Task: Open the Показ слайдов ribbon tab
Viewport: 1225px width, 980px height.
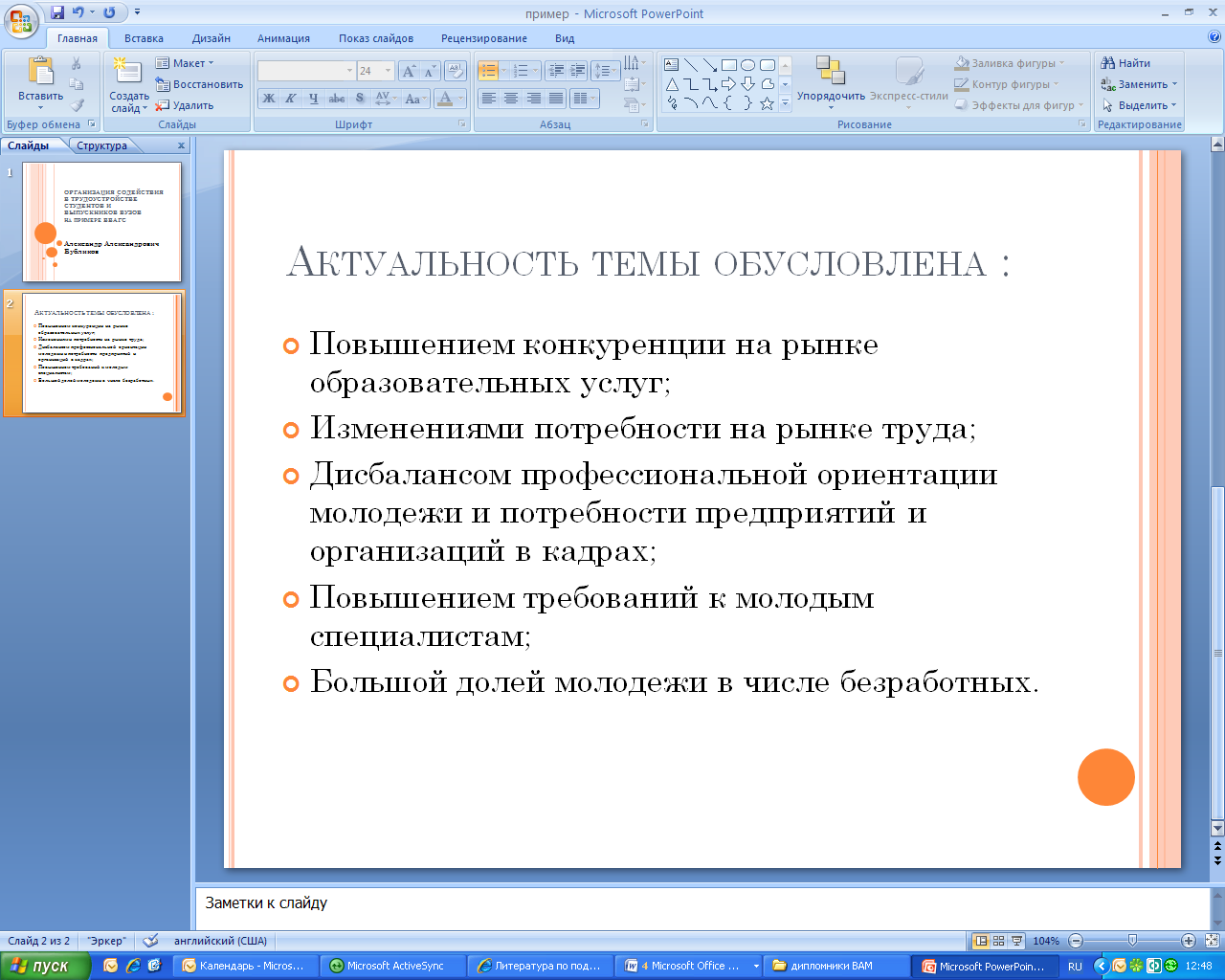Action: [x=376, y=38]
